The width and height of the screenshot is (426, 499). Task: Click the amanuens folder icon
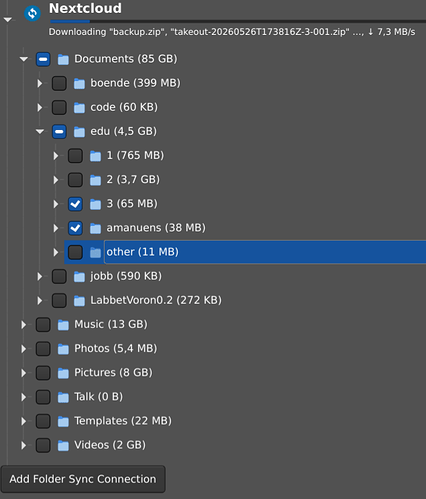(95, 229)
